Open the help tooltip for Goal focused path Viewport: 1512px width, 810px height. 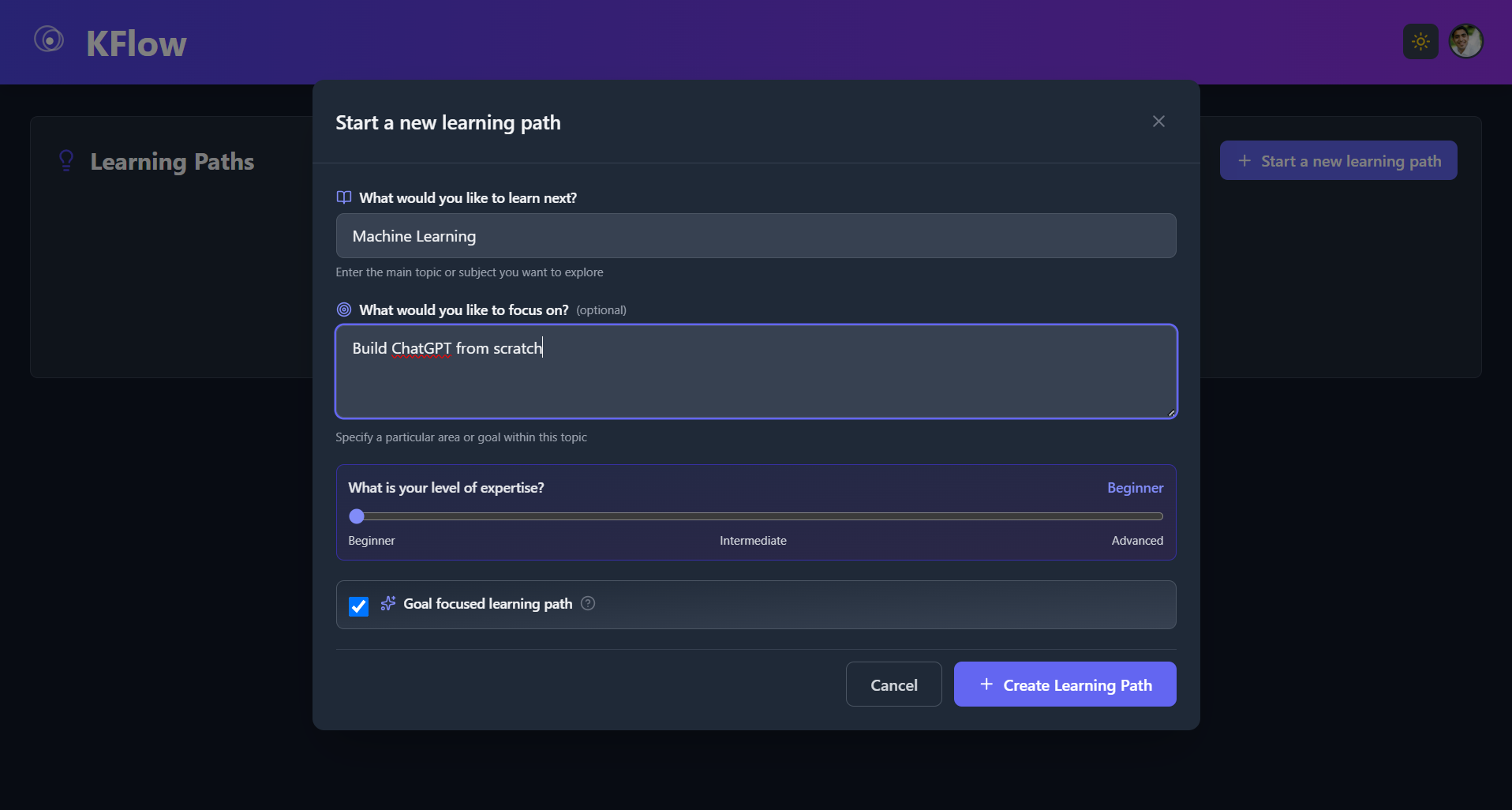pyautogui.click(x=587, y=602)
